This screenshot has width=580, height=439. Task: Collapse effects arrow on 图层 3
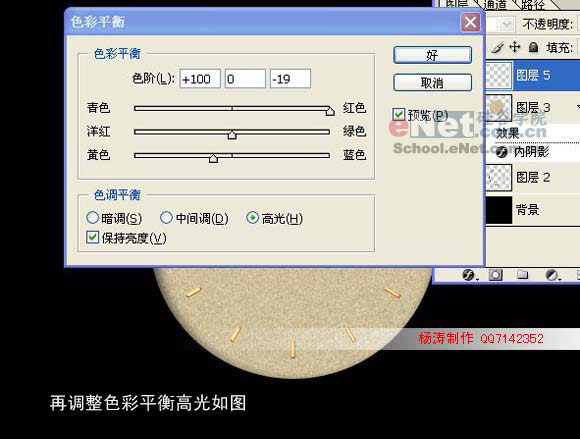[577, 107]
